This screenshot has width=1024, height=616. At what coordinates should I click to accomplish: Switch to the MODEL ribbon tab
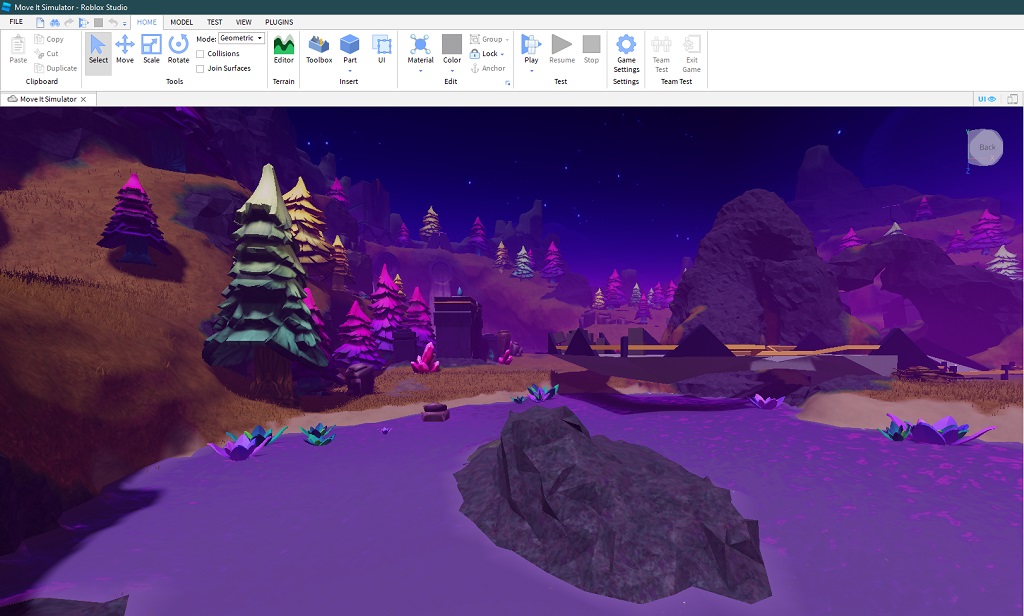point(182,22)
